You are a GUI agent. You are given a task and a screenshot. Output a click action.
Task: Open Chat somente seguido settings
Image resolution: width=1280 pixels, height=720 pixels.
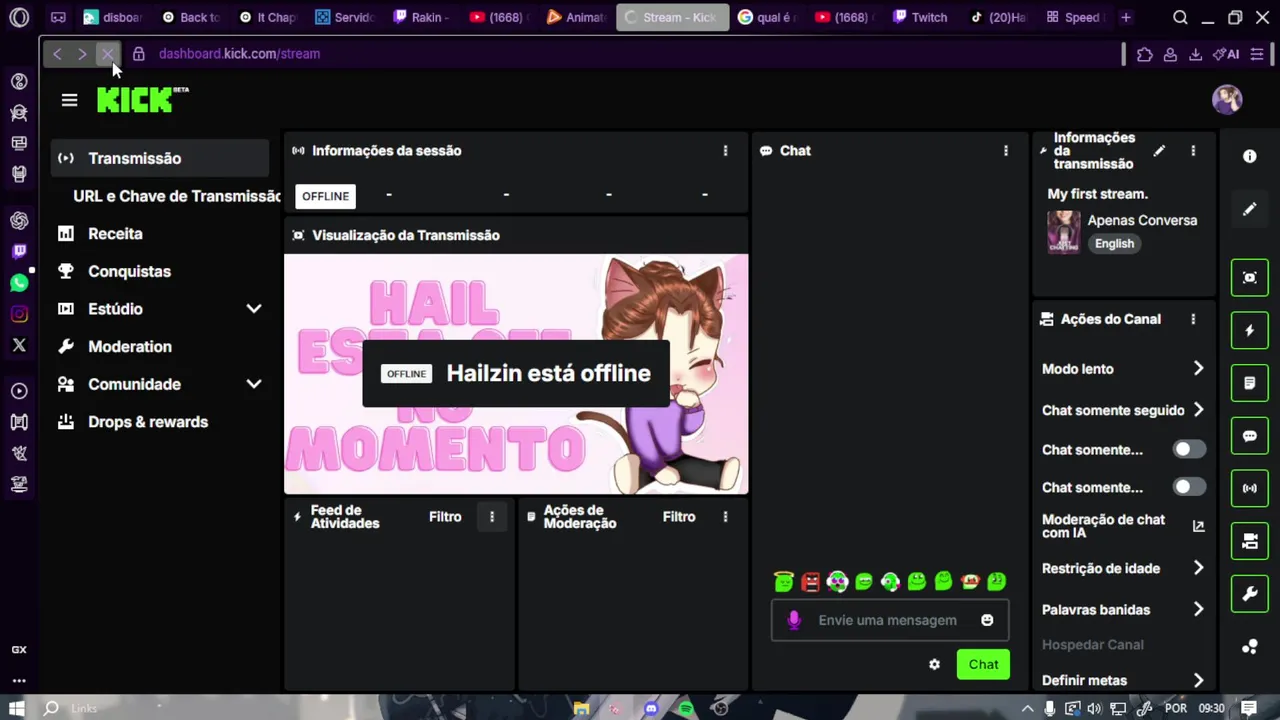[x=1123, y=410]
